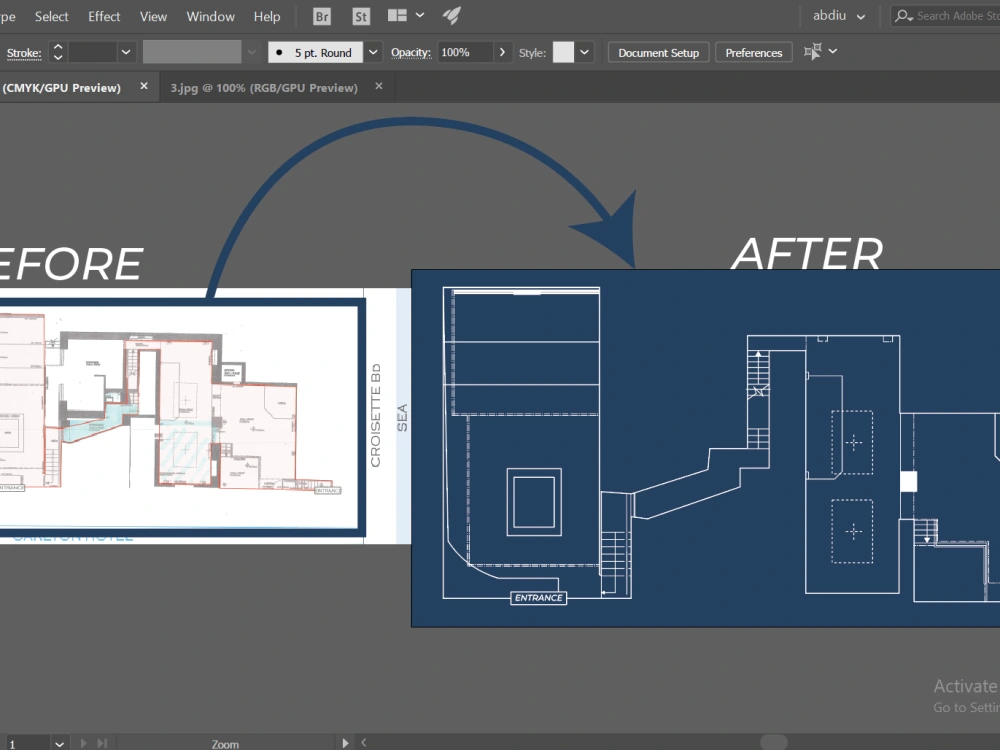The width and height of the screenshot is (1000, 750).
Task: Open the Window menu
Action: [210, 16]
